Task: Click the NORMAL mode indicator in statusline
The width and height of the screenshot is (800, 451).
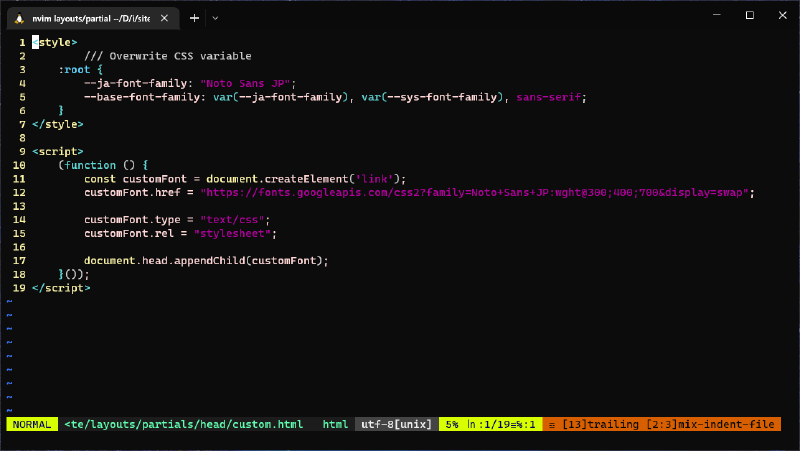Action: 32,424
